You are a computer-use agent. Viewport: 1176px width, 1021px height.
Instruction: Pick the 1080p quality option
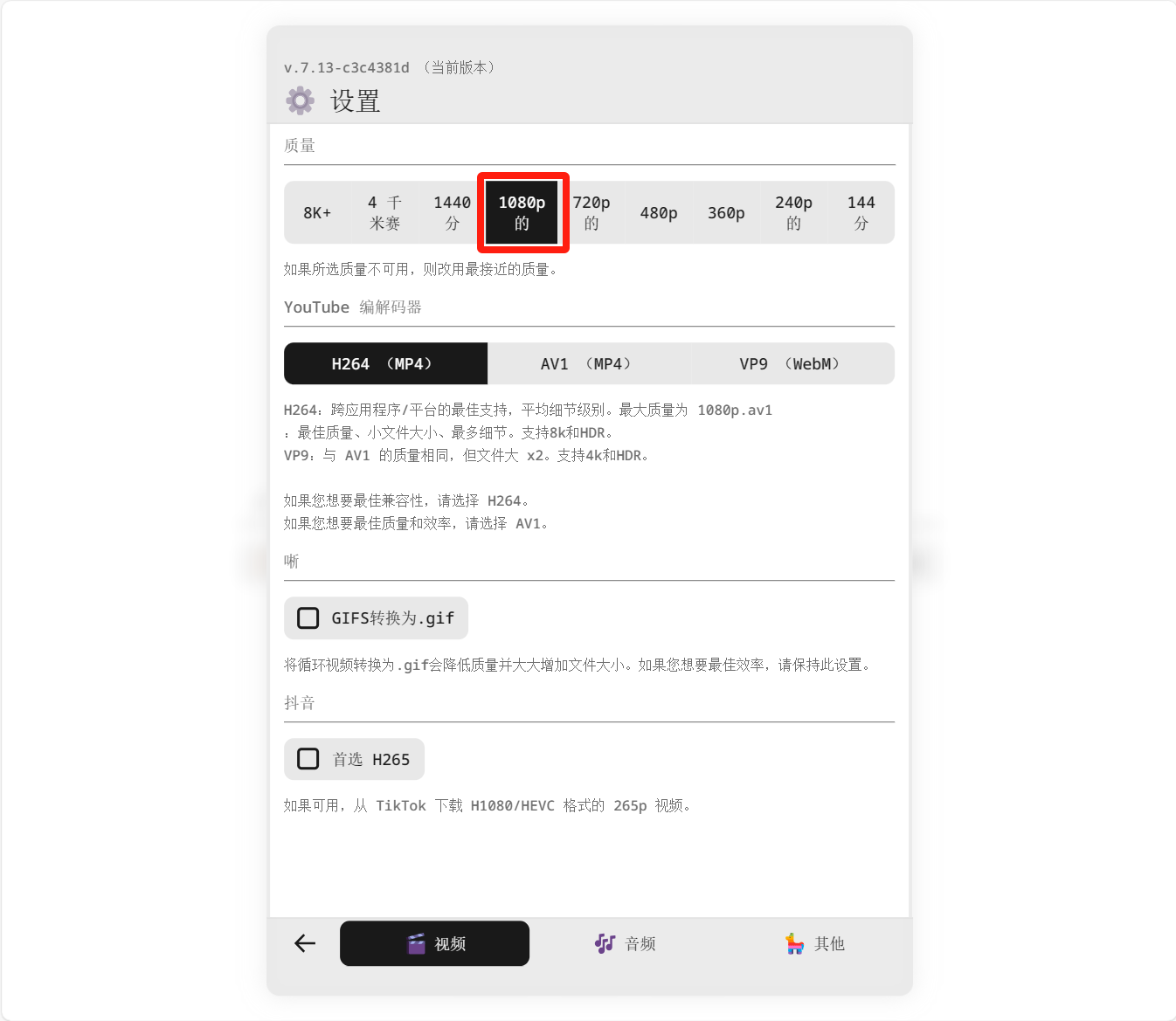pos(522,212)
